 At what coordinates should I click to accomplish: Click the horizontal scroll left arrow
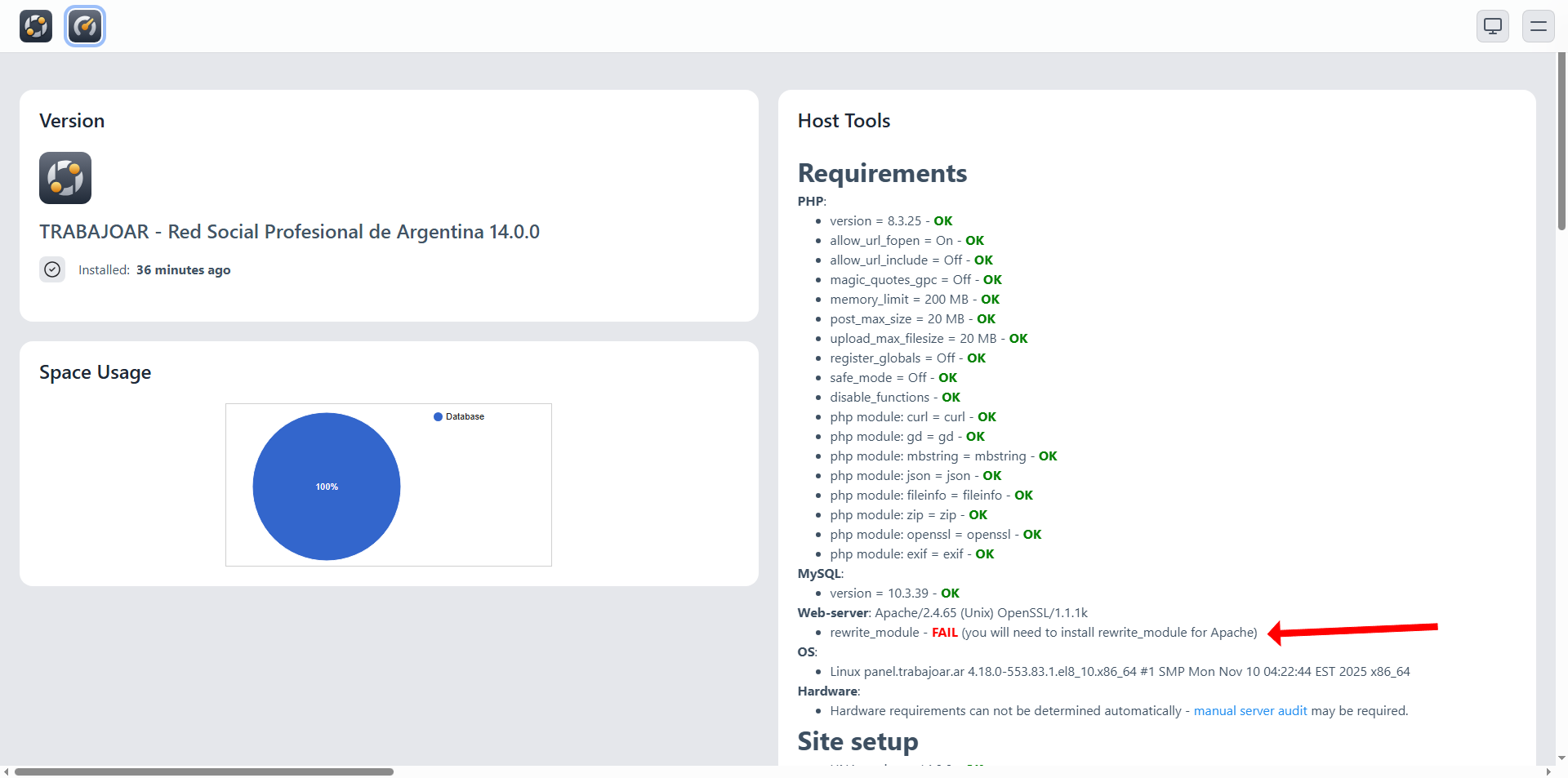coord(7,771)
